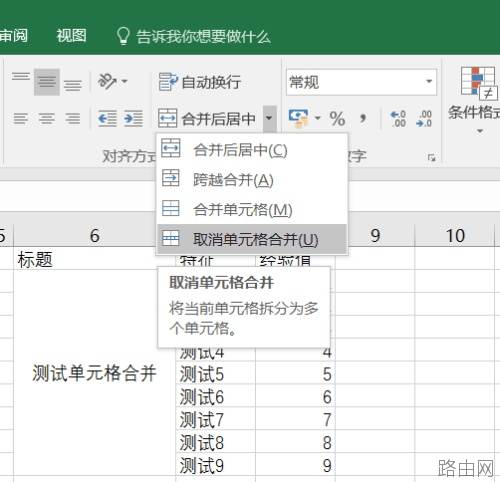Image resolution: width=500 pixels, height=482 pixels.
Task: Select 跨越合并(A) menu item
Action: coord(252,180)
